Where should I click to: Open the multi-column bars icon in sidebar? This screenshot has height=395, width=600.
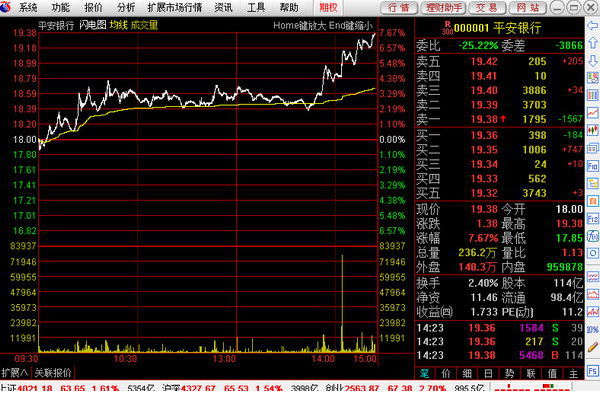[x=593, y=95]
